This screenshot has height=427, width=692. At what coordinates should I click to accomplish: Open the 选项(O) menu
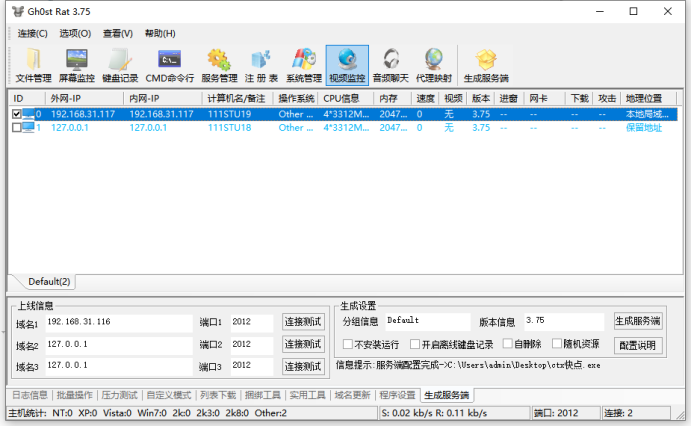(75, 34)
